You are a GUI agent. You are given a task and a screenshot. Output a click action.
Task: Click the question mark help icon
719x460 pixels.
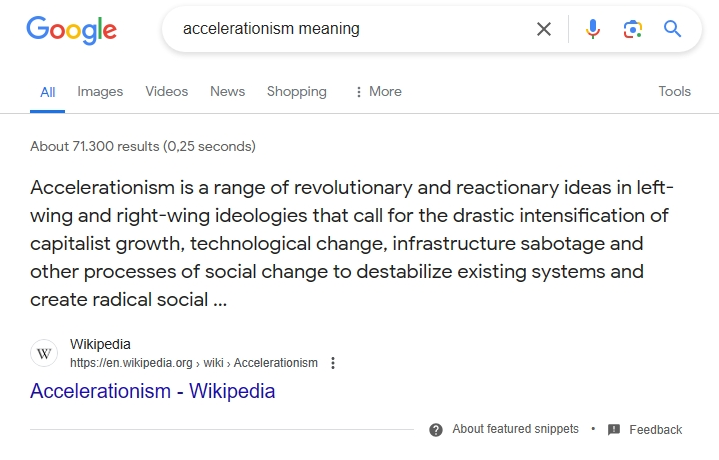[436, 429]
